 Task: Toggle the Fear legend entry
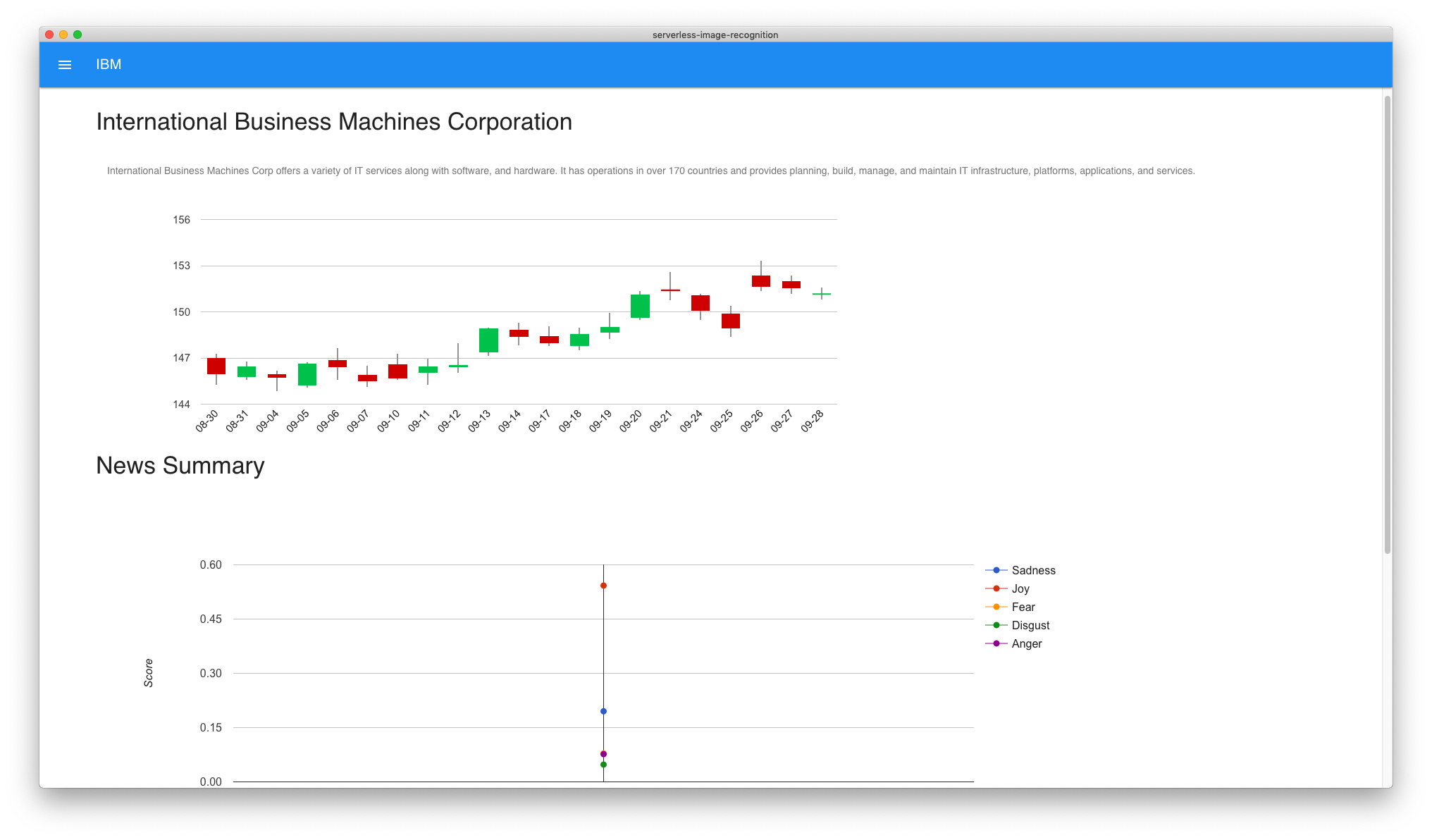(x=1023, y=607)
